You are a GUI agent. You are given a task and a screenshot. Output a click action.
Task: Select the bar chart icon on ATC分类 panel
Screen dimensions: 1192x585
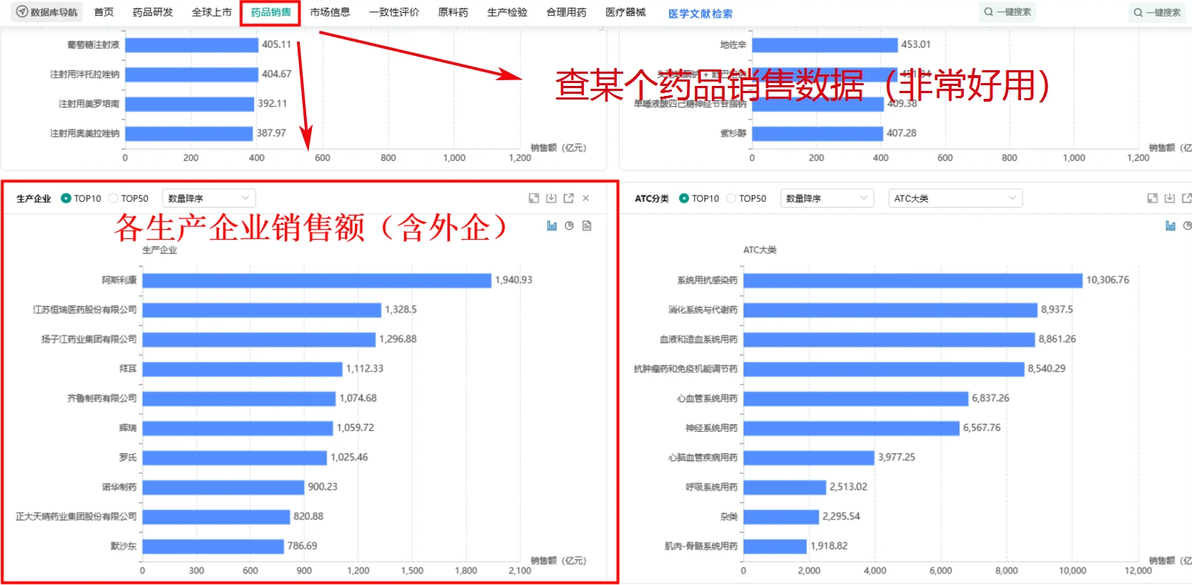point(1171,226)
